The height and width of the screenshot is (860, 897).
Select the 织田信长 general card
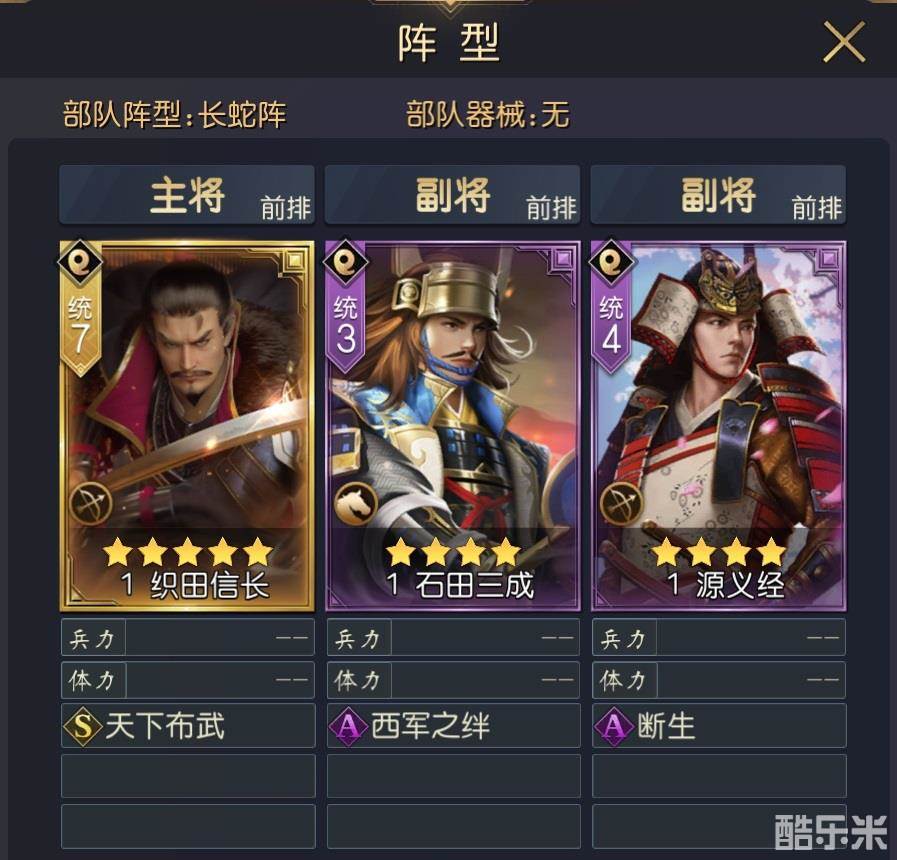(187, 426)
